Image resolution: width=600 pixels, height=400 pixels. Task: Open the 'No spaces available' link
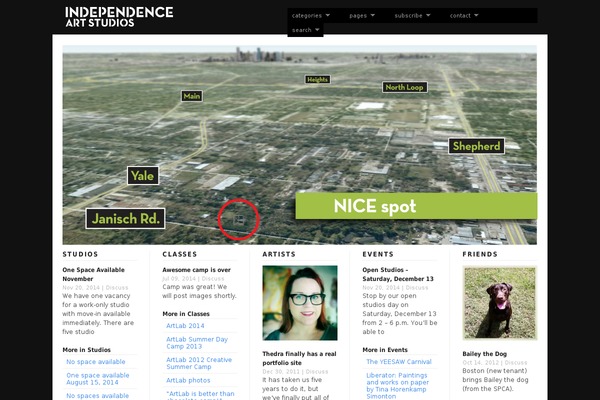[98, 396]
